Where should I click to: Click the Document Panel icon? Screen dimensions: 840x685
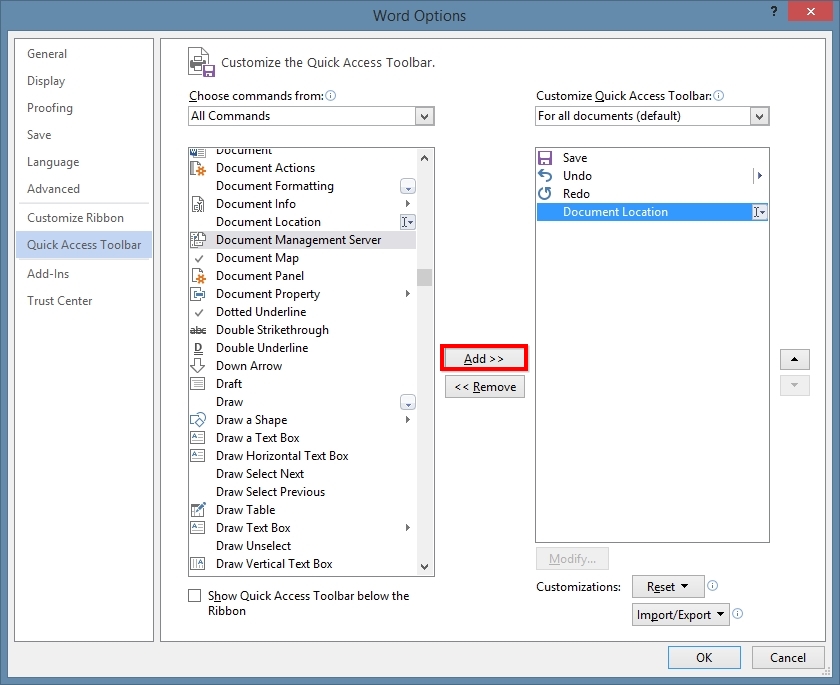[x=198, y=276]
